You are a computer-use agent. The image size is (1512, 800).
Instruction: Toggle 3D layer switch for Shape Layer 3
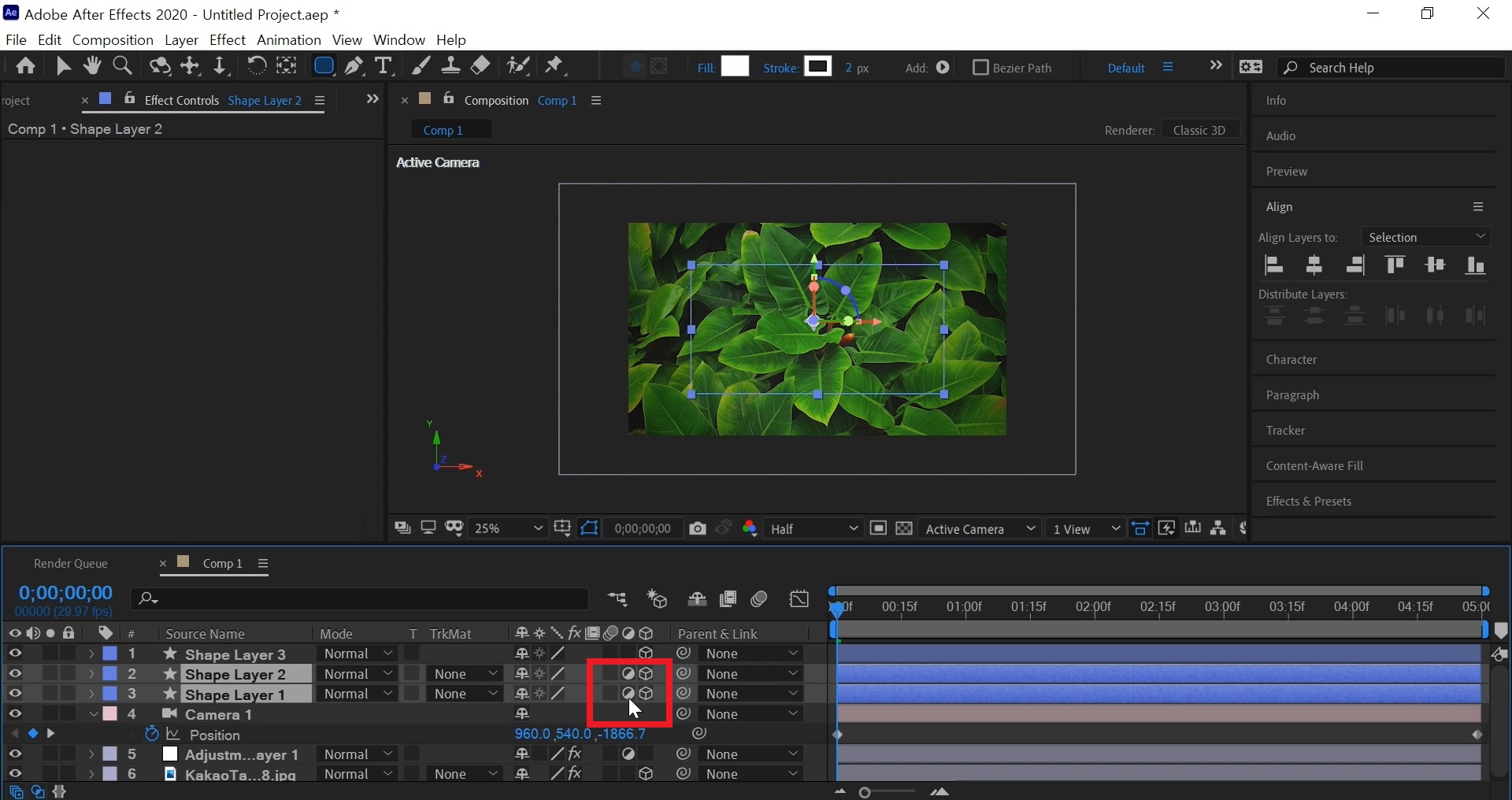tap(646, 654)
